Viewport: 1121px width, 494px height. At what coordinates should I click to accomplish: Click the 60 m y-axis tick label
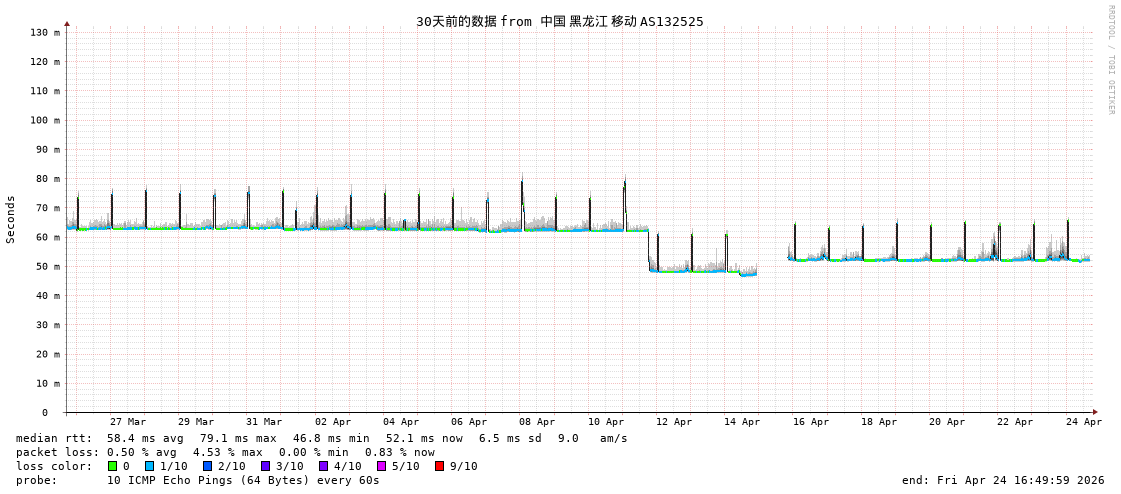(47, 237)
